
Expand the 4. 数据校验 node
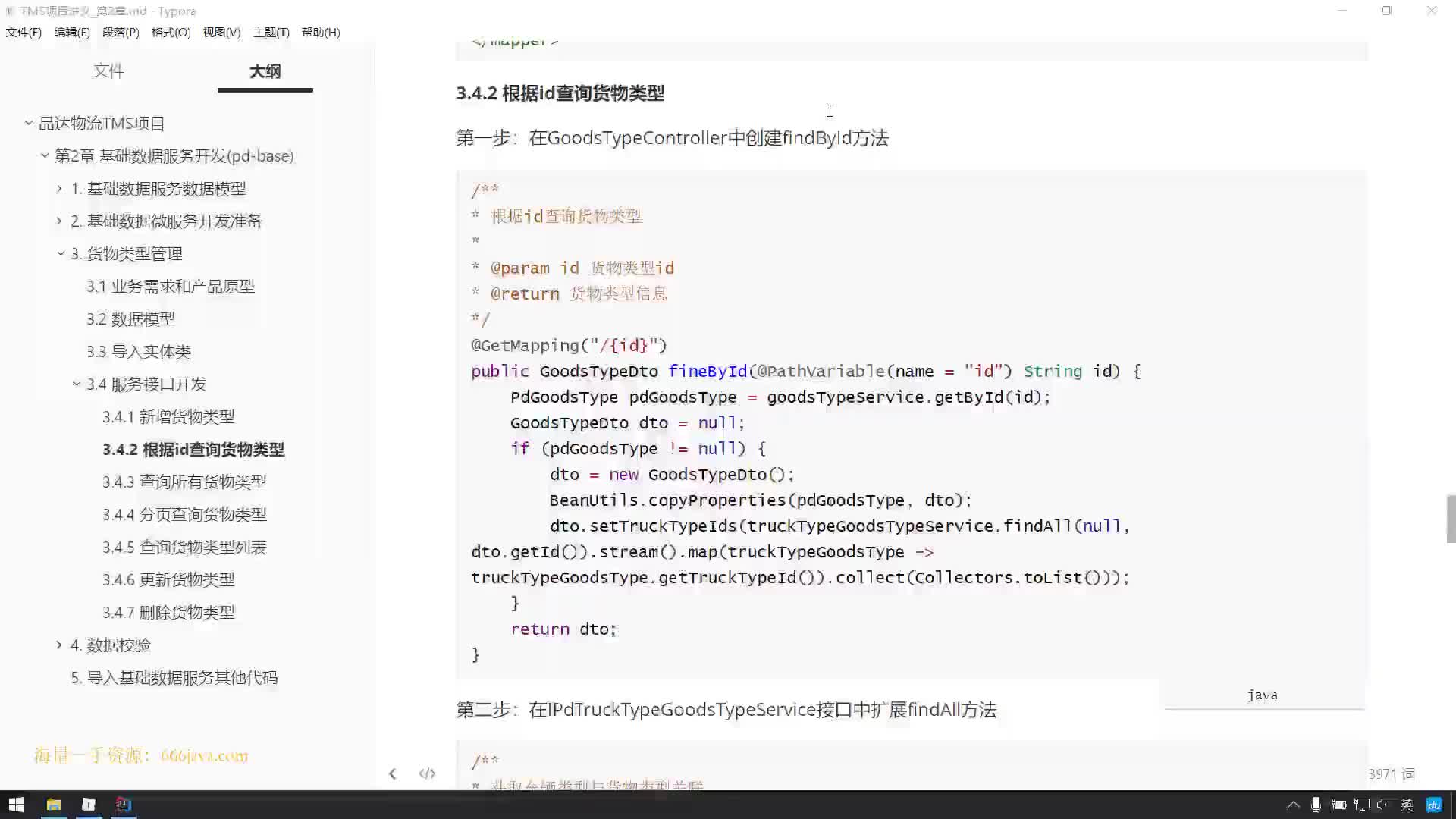coord(59,645)
